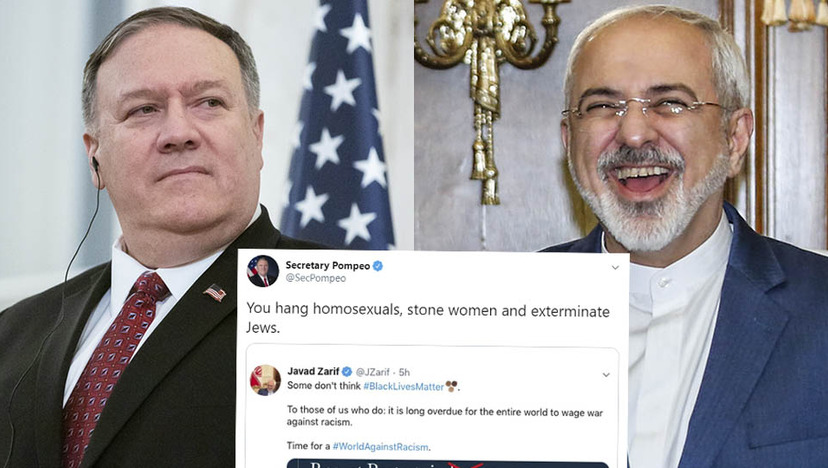Open the Secretary Pompeo tweet options chevron

615,268
